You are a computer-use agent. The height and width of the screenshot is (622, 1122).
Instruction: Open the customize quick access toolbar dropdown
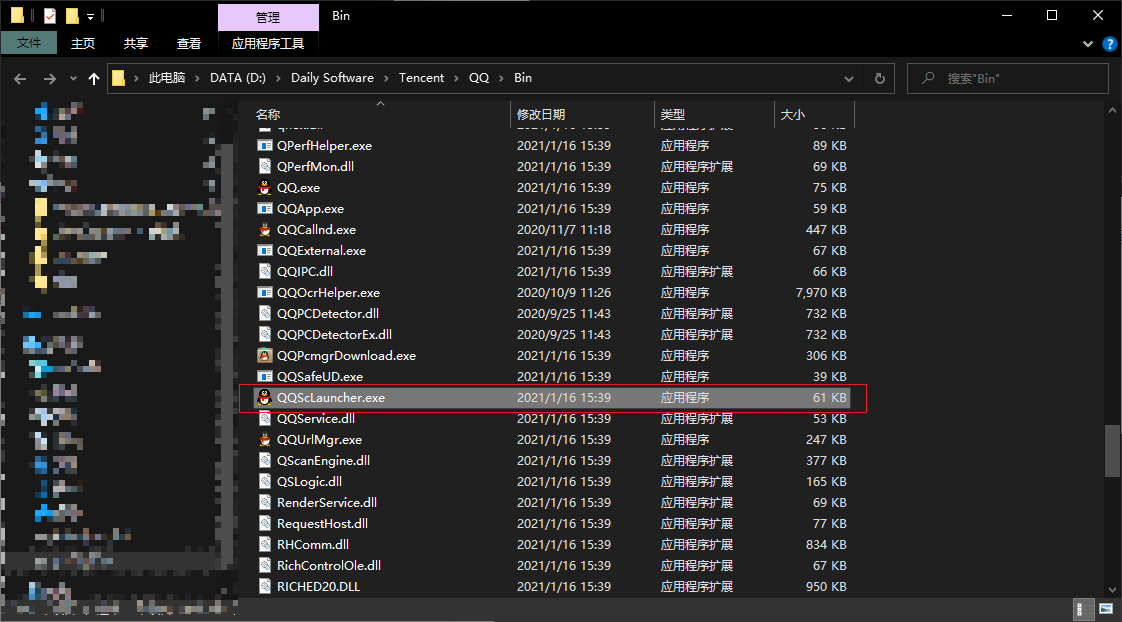click(x=90, y=16)
